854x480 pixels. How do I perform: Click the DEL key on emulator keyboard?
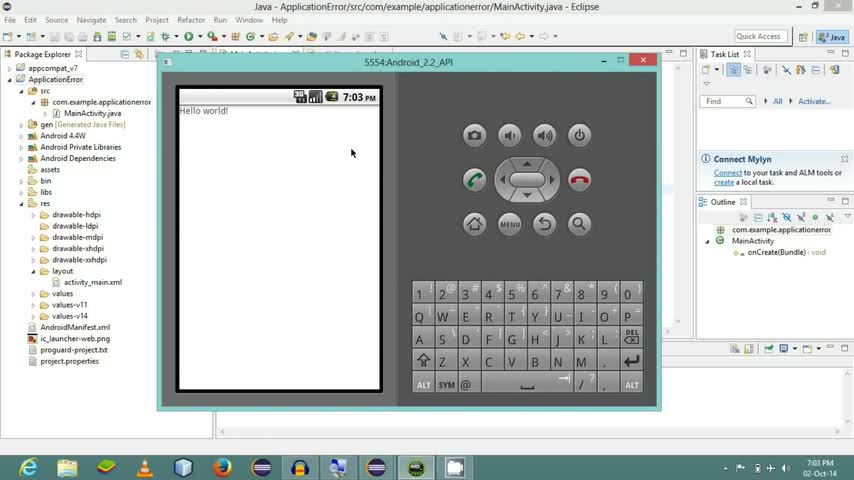[632, 338]
